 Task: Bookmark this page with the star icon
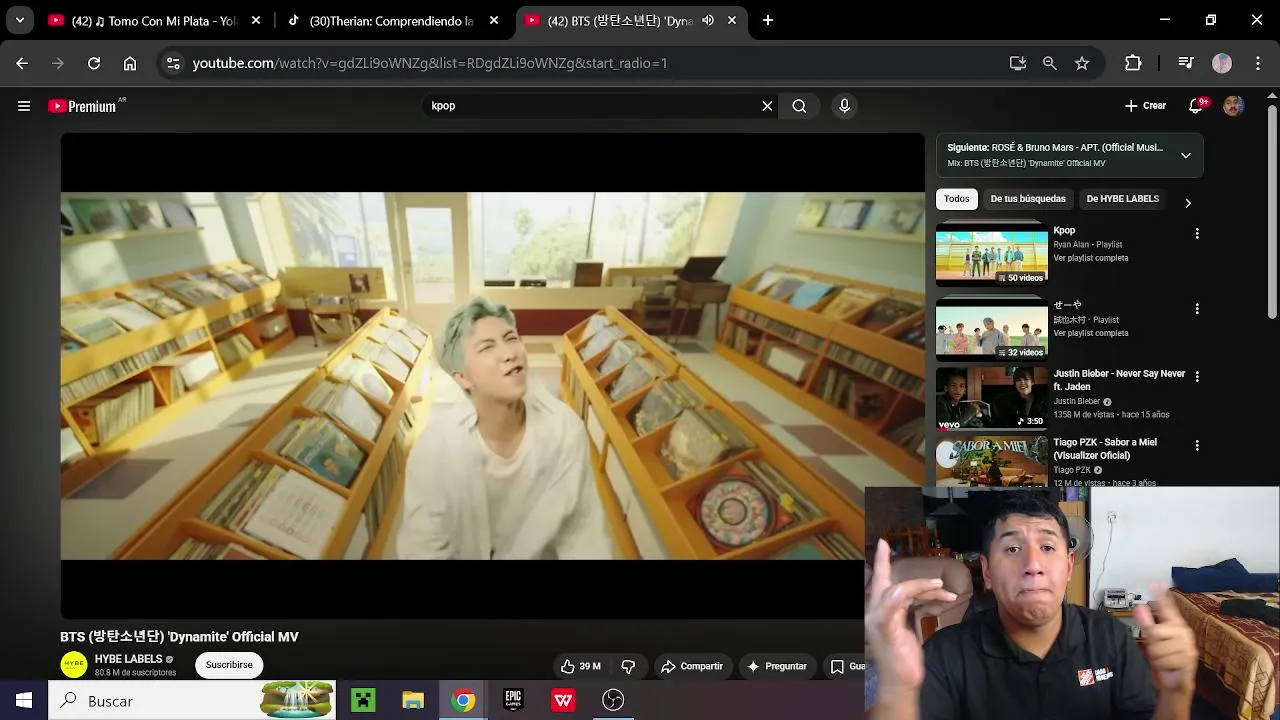pos(1082,63)
